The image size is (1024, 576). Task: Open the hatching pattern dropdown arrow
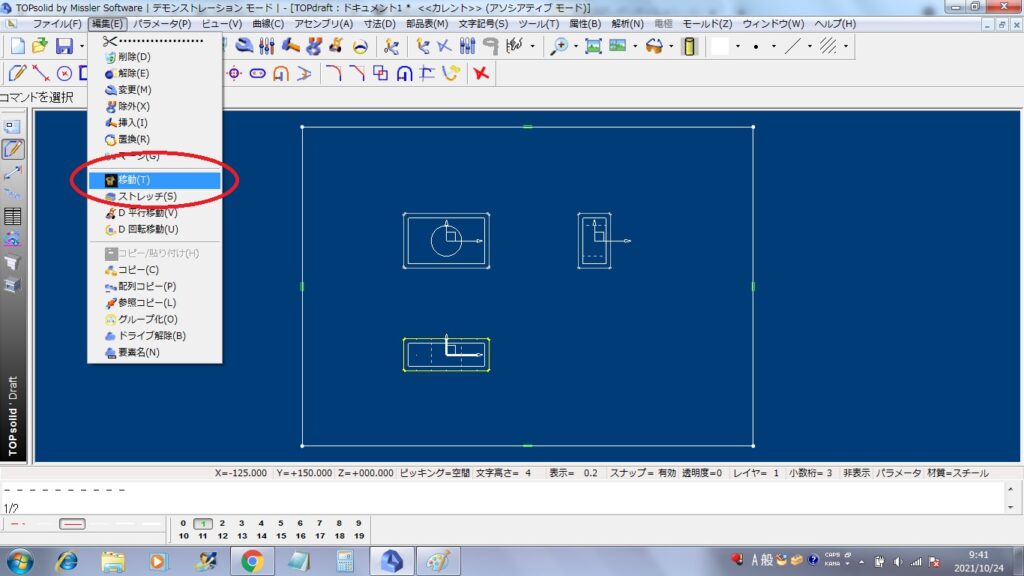click(x=846, y=46)
